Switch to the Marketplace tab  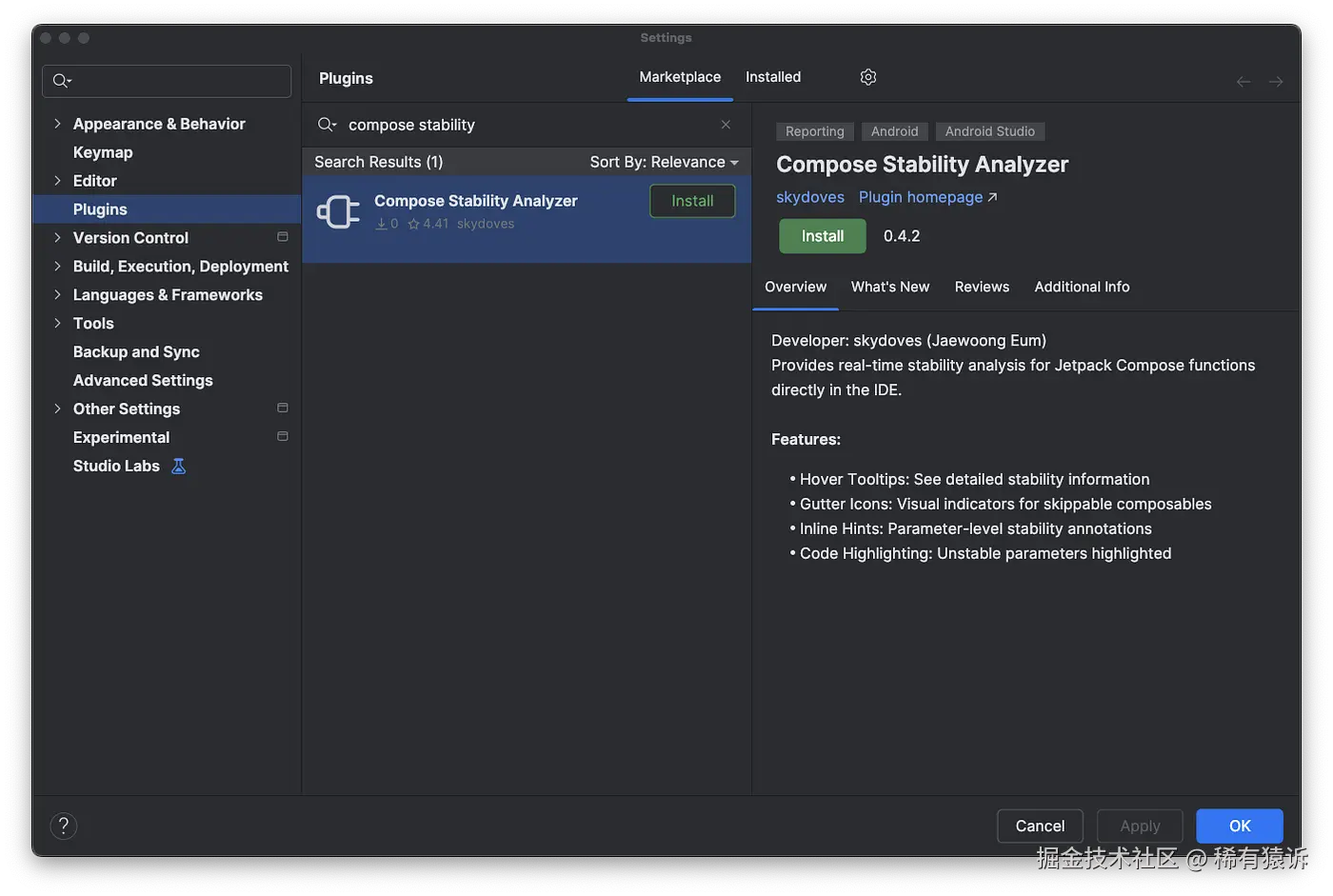pos(680,77)
